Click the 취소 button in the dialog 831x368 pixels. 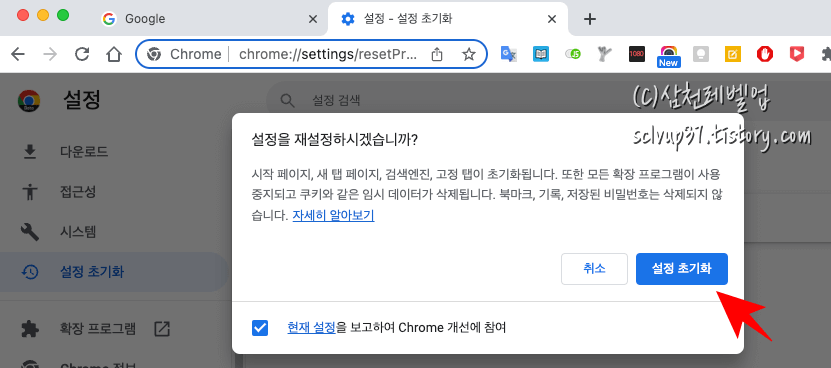[594, 269]
